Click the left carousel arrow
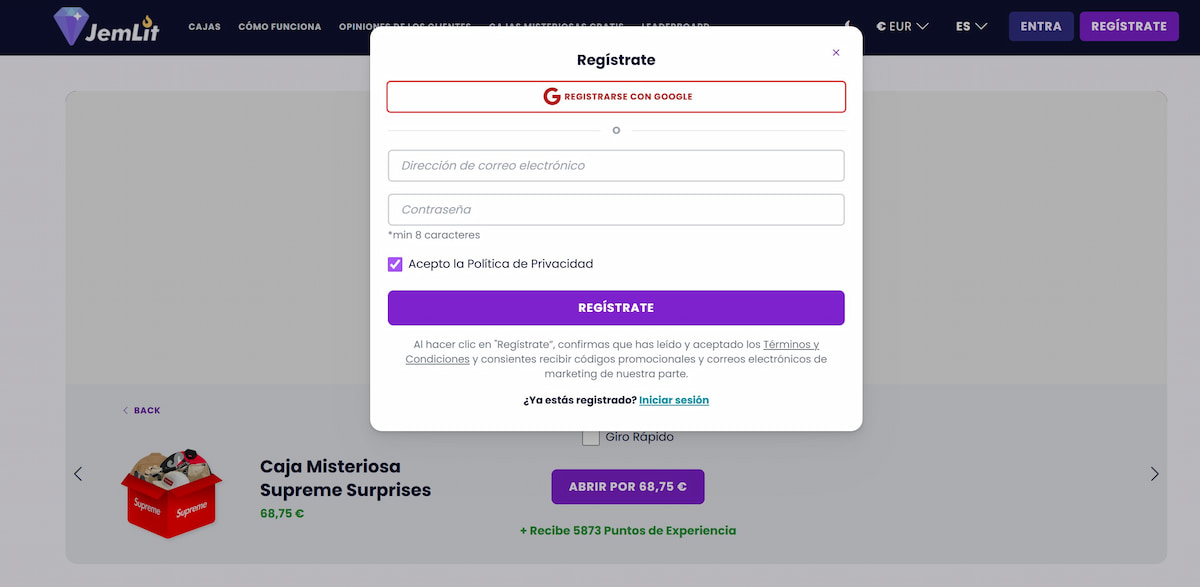This screenshot has height=587, width=1200. point(78,473)
